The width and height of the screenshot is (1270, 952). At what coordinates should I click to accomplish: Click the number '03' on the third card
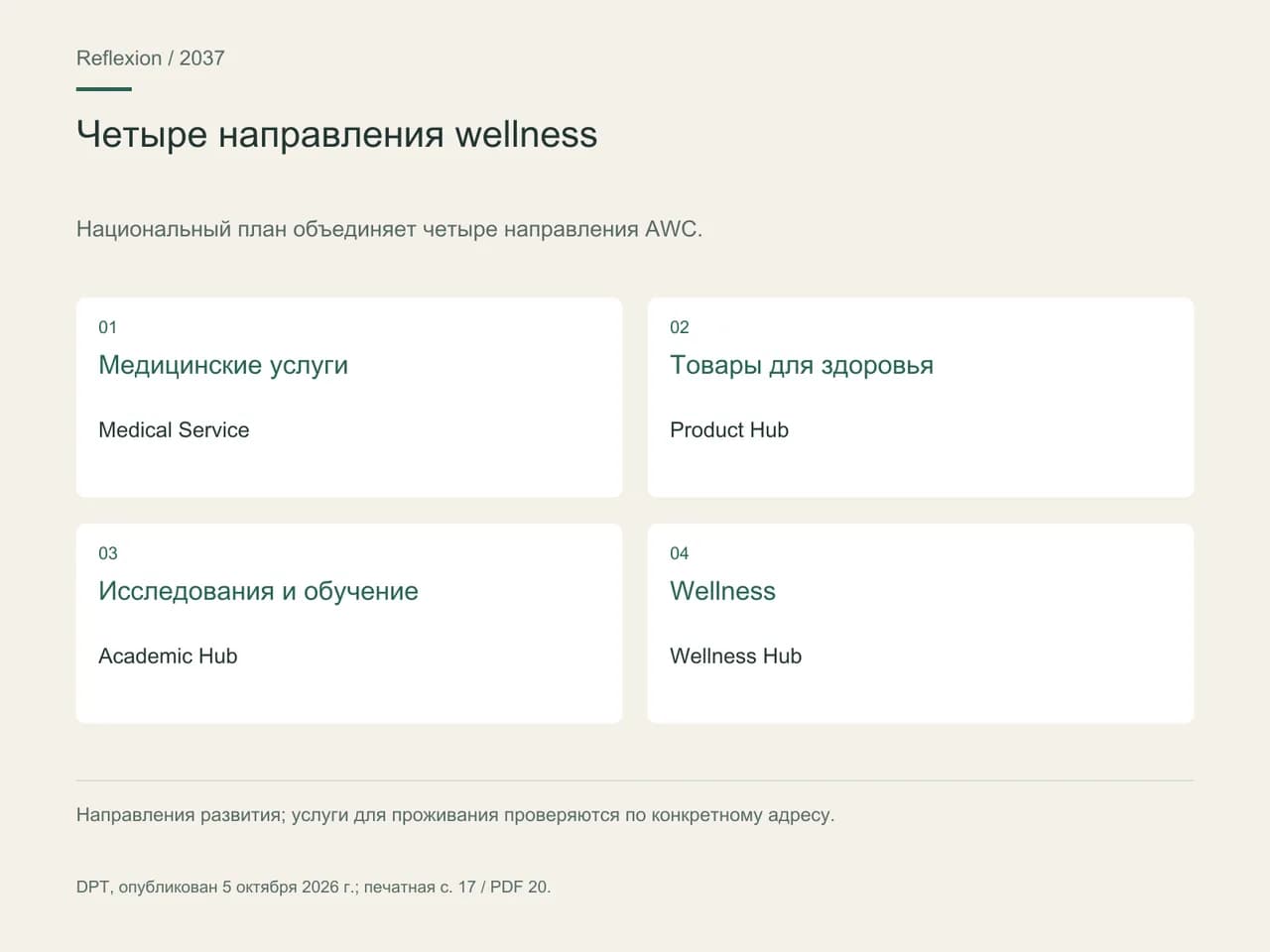pyautogui.click(x=108, y=553)
